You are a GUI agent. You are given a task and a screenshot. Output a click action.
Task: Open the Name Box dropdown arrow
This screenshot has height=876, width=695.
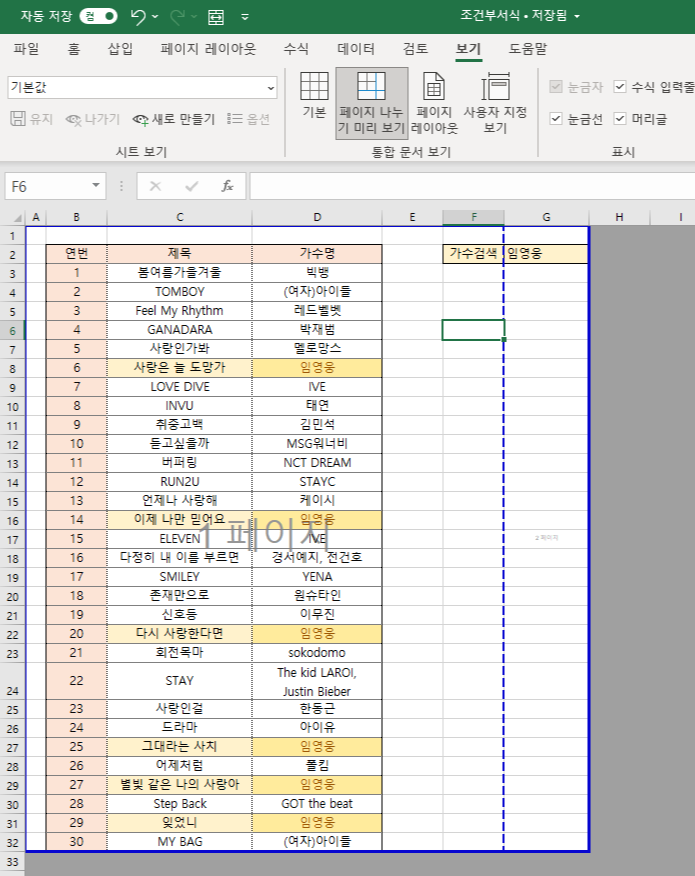96,185
